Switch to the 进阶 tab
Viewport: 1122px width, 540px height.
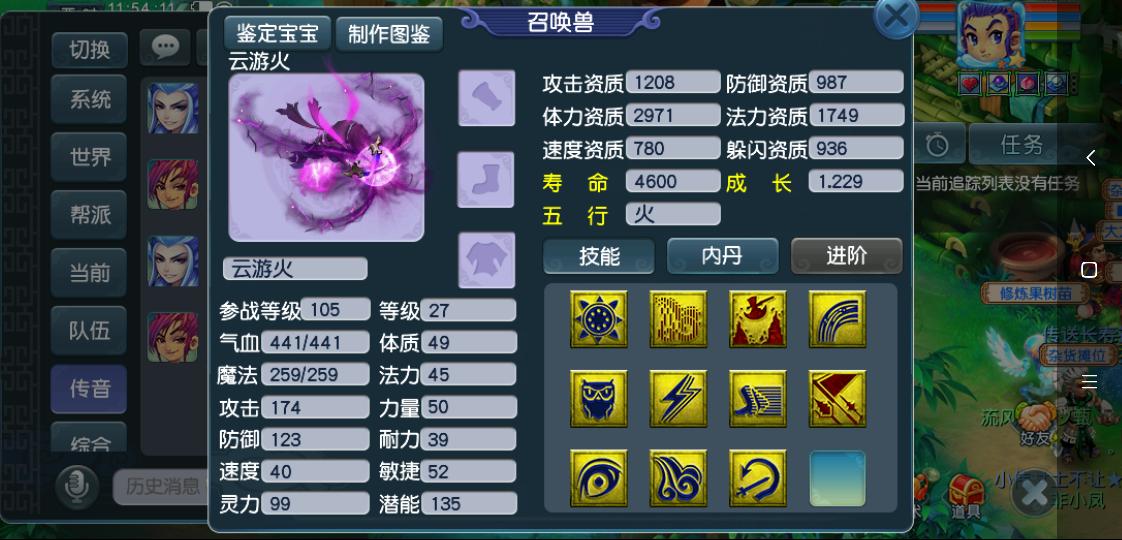847,256
